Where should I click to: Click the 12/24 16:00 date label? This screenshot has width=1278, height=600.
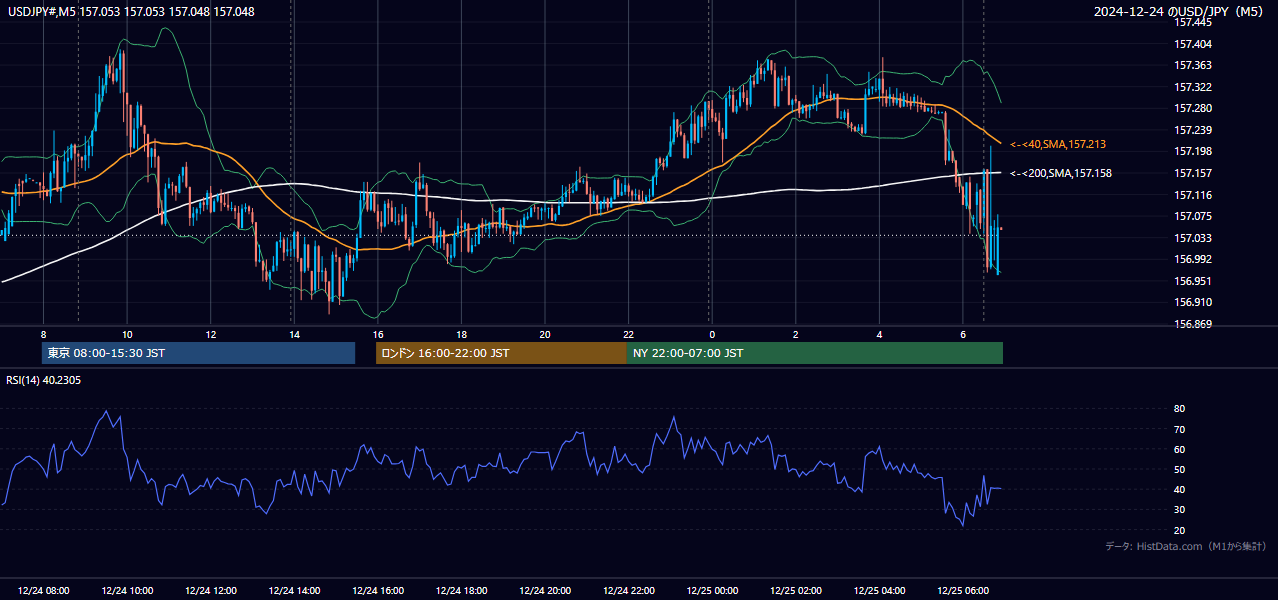coord(378,591)
